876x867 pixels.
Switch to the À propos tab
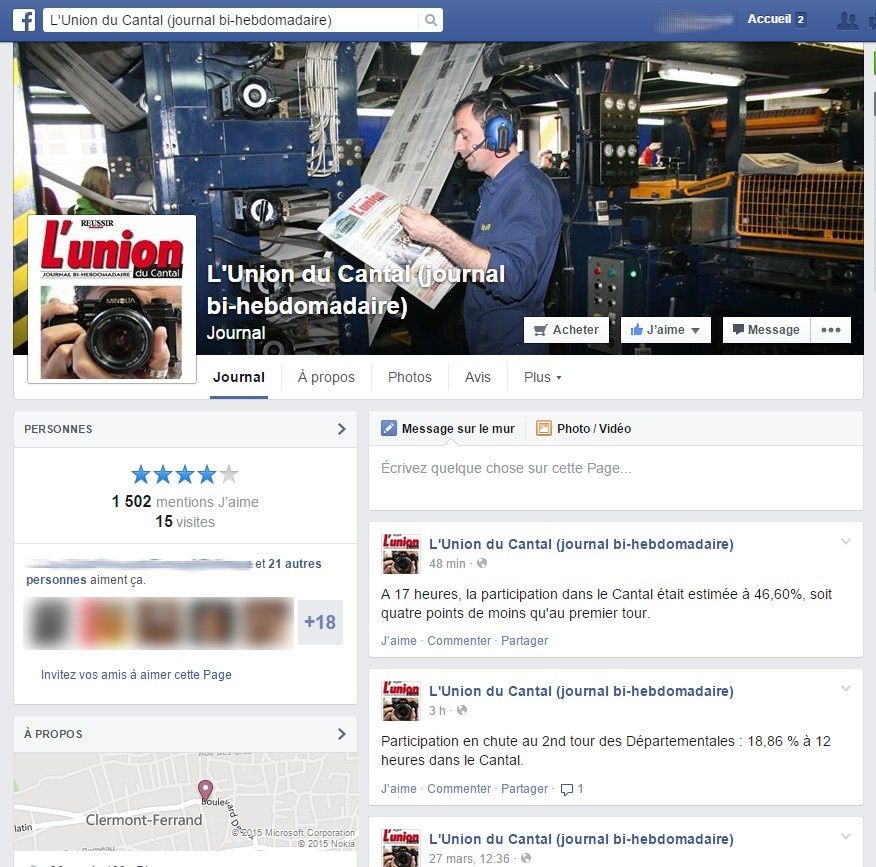point(326,377)
